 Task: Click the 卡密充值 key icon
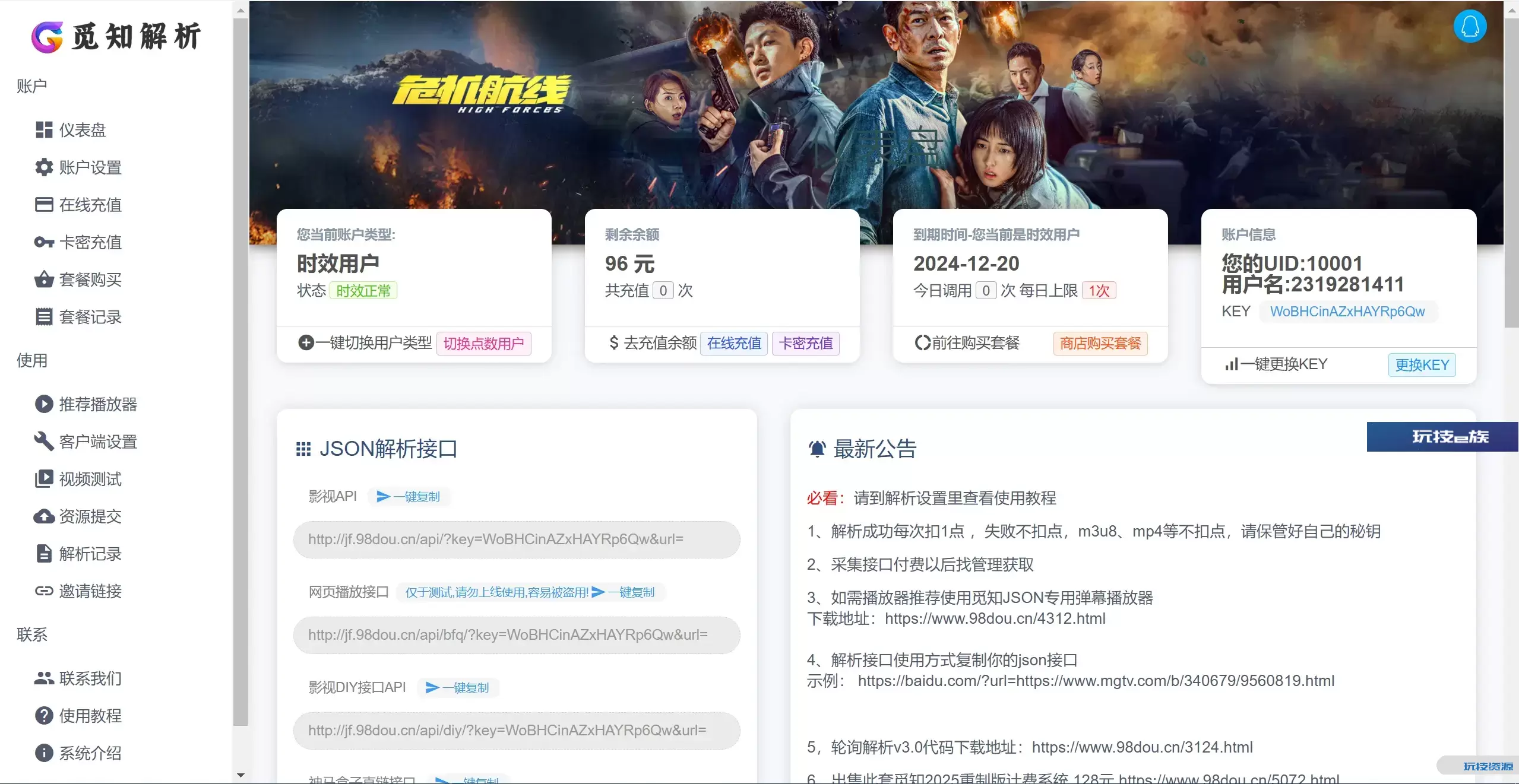(44, 242)
